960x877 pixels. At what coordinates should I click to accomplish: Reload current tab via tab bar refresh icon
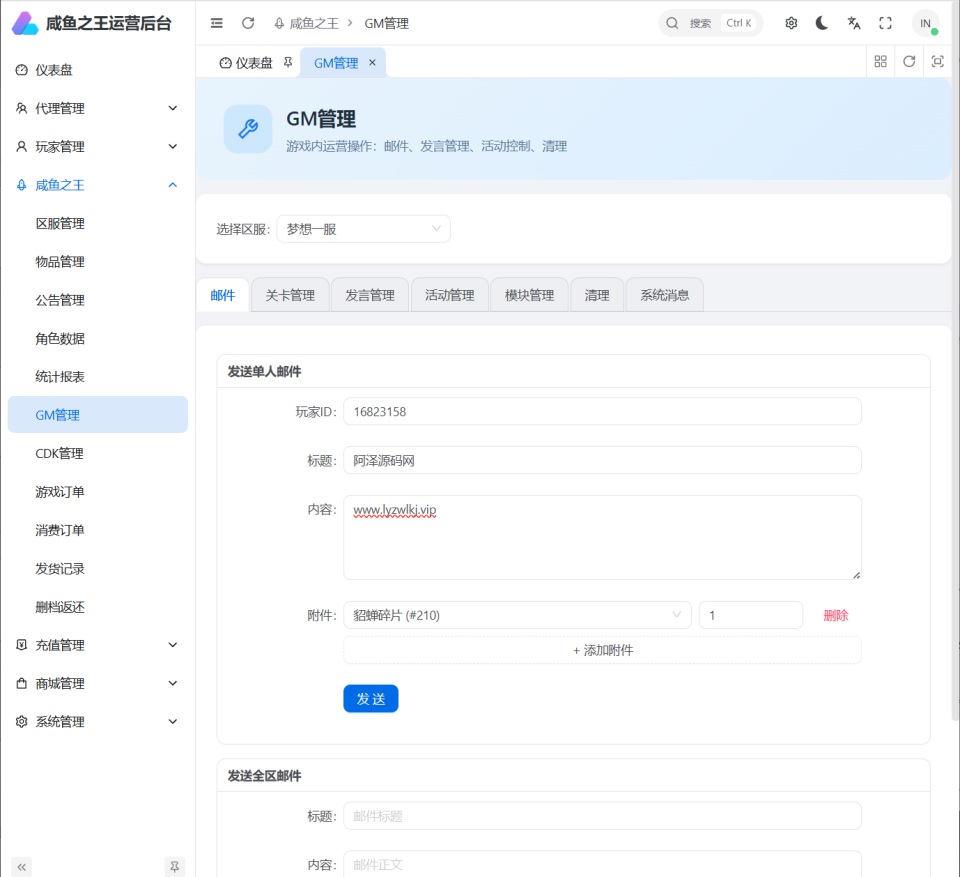(x=909, y=61)
